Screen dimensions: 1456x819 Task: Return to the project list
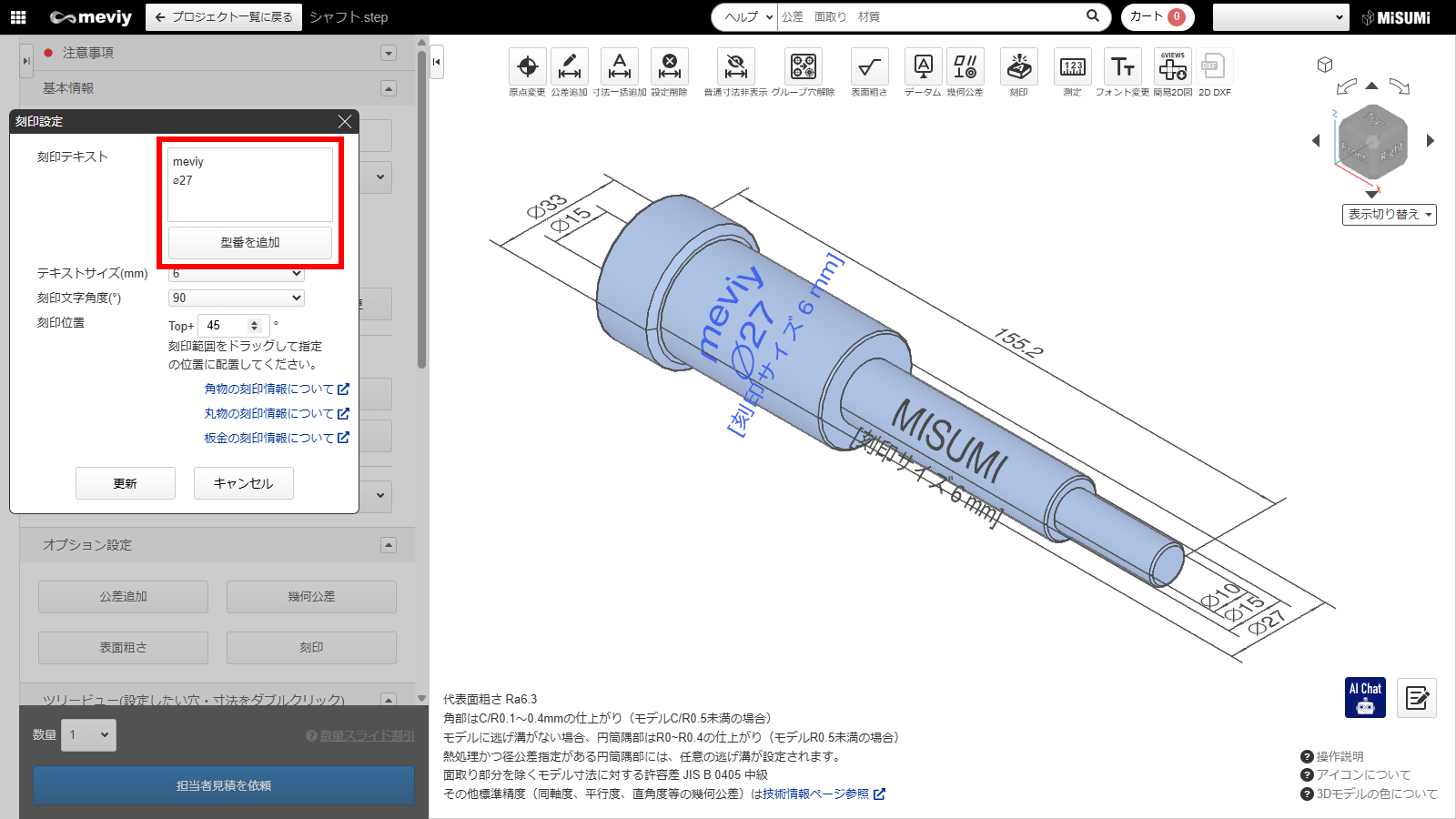[x=224, y=16]
